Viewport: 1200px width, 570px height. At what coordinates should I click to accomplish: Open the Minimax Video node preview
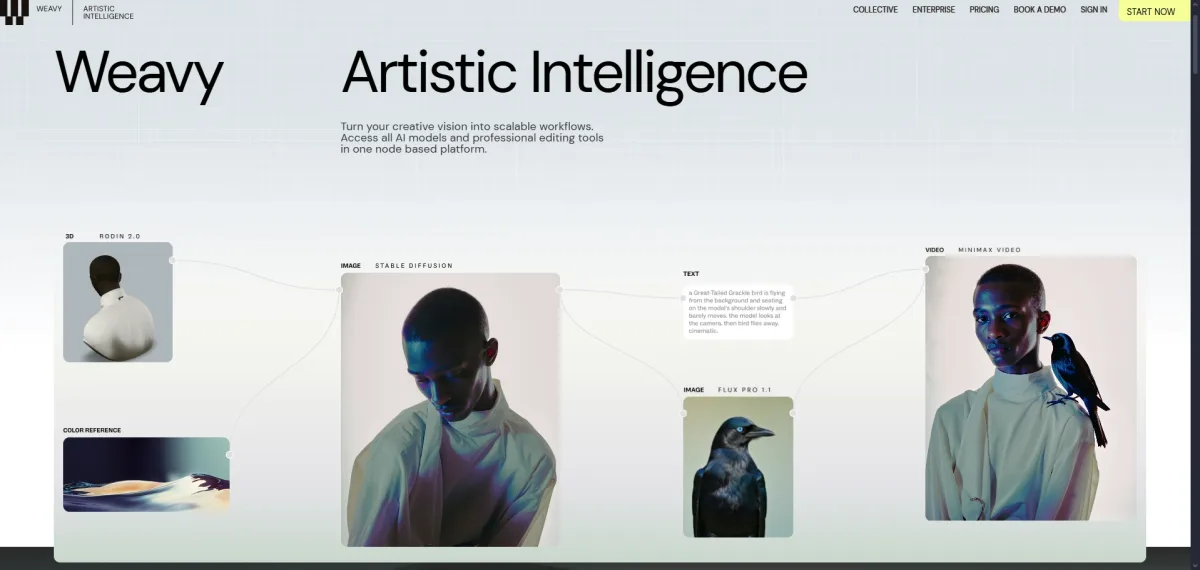[1031, 388]
